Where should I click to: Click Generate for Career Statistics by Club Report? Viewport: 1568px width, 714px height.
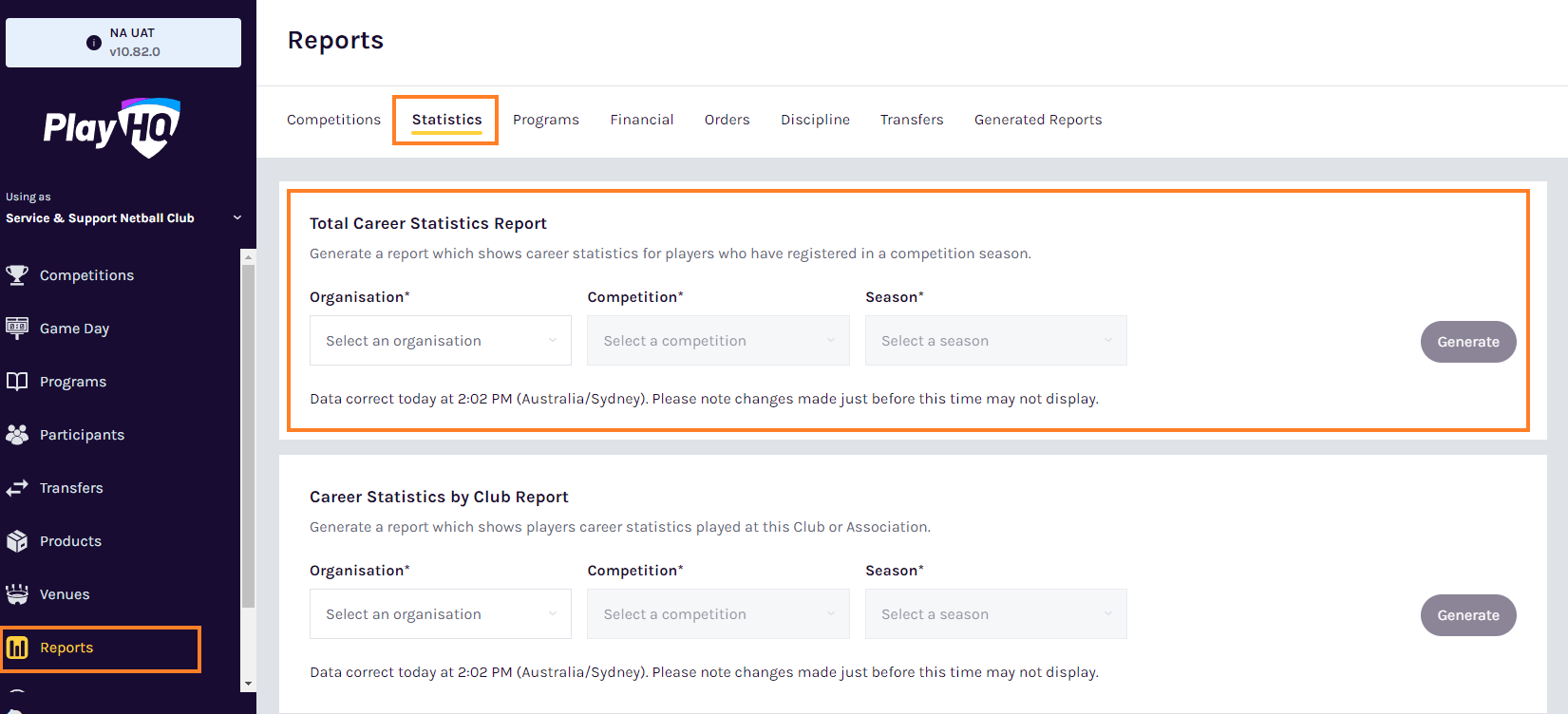point(1468,615)
